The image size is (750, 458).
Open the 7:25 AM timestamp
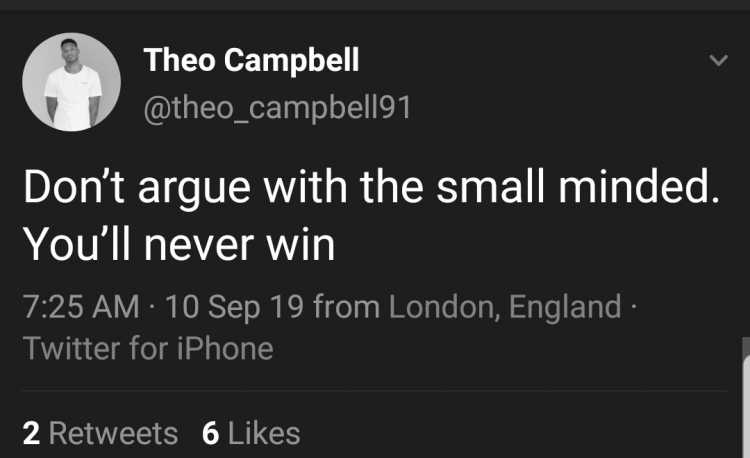click(81, 306)
